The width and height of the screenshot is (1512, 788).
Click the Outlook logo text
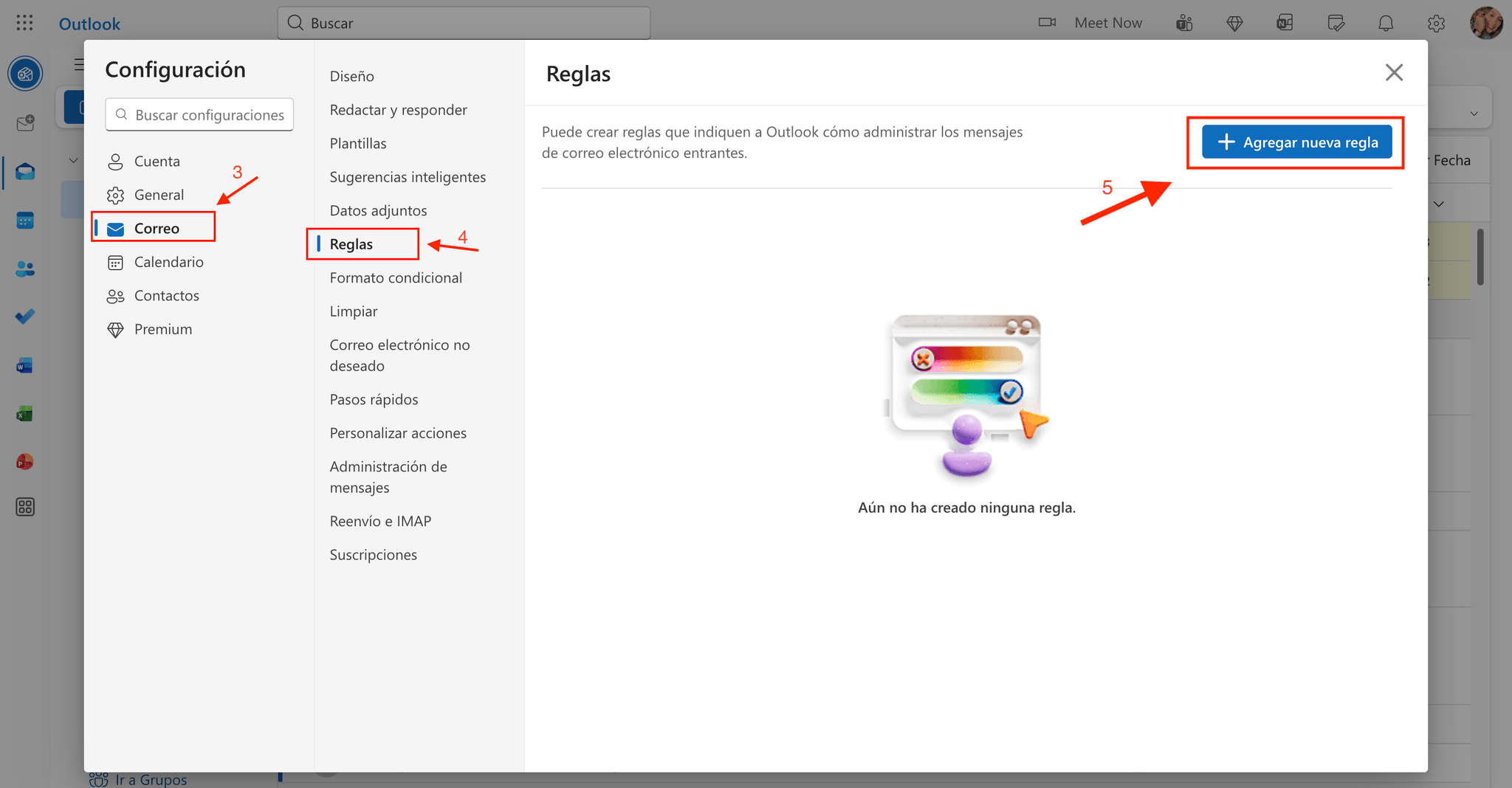[89, 24]
